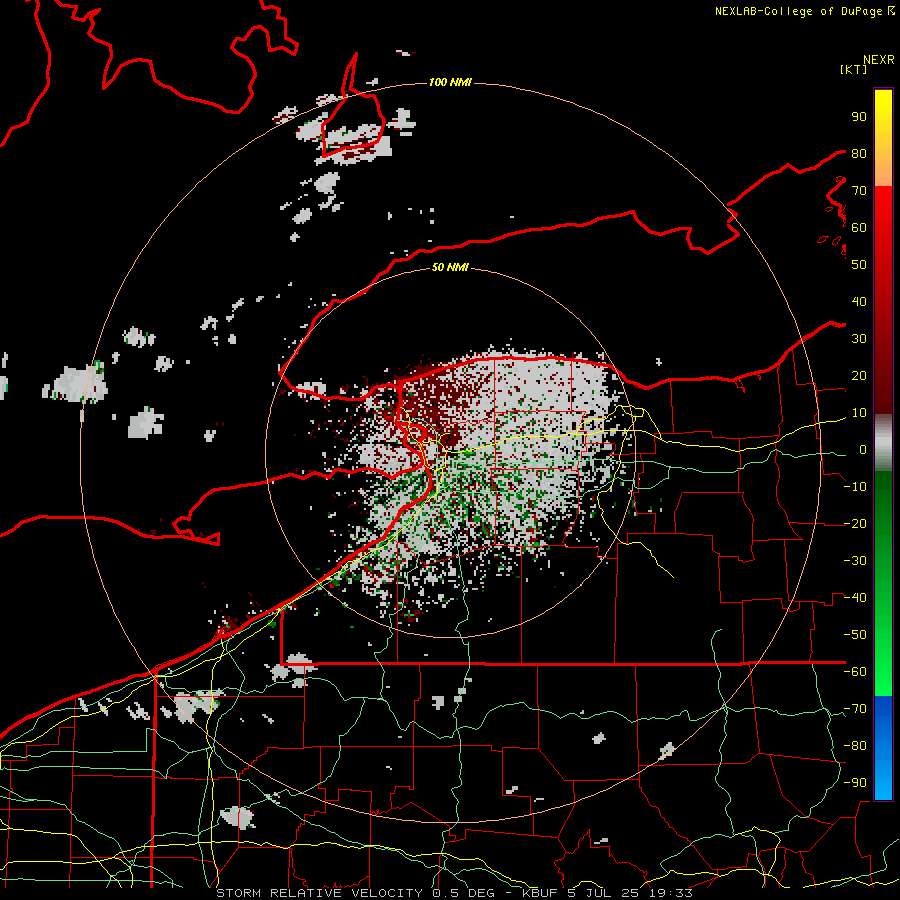Screen dimensions: 900x900
Task: Click the -30 value on velocity scale
Action: [x=855, y=561]
